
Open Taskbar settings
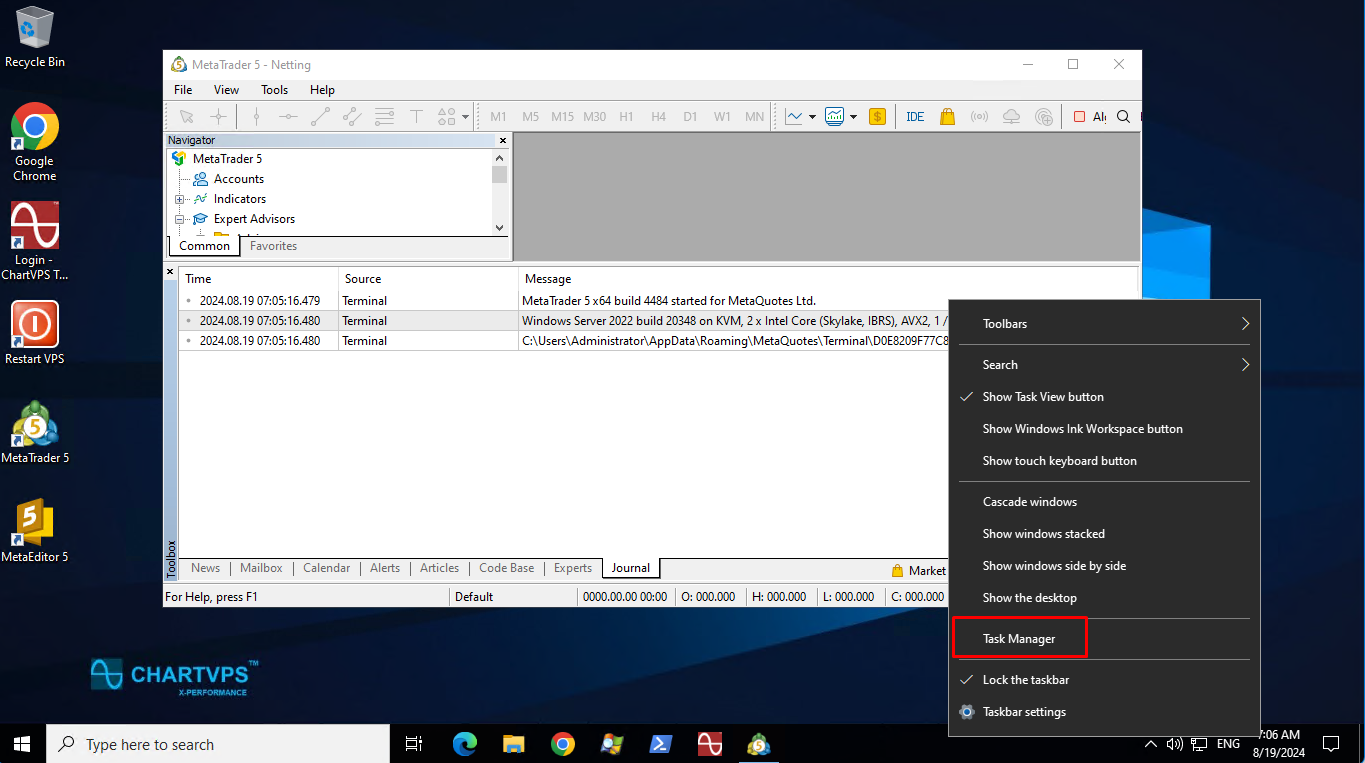point(1024,712)
